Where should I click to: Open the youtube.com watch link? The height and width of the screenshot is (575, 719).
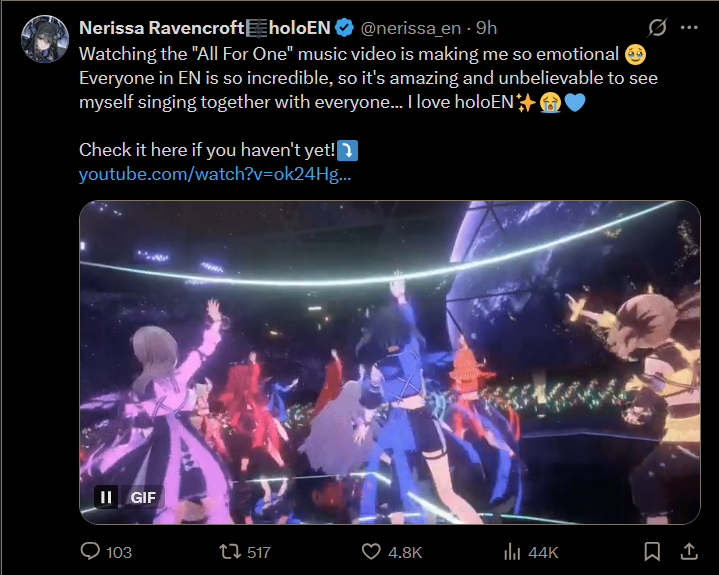click(214, 175)
